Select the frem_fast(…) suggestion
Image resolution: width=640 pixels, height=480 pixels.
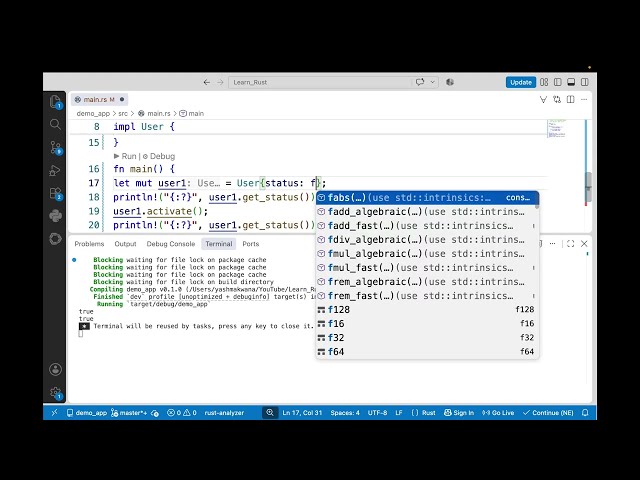(427, 296)
